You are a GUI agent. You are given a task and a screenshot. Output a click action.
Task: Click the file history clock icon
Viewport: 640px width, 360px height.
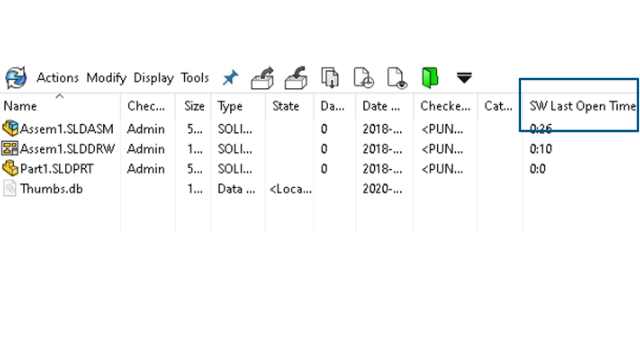(363, 78)
